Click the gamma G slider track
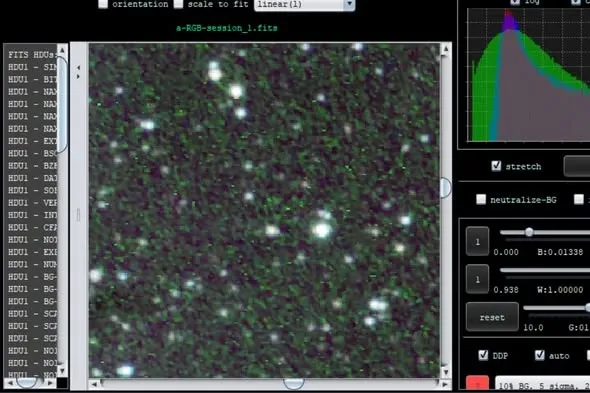The image size is (590, 393). (x=557, y=308)
